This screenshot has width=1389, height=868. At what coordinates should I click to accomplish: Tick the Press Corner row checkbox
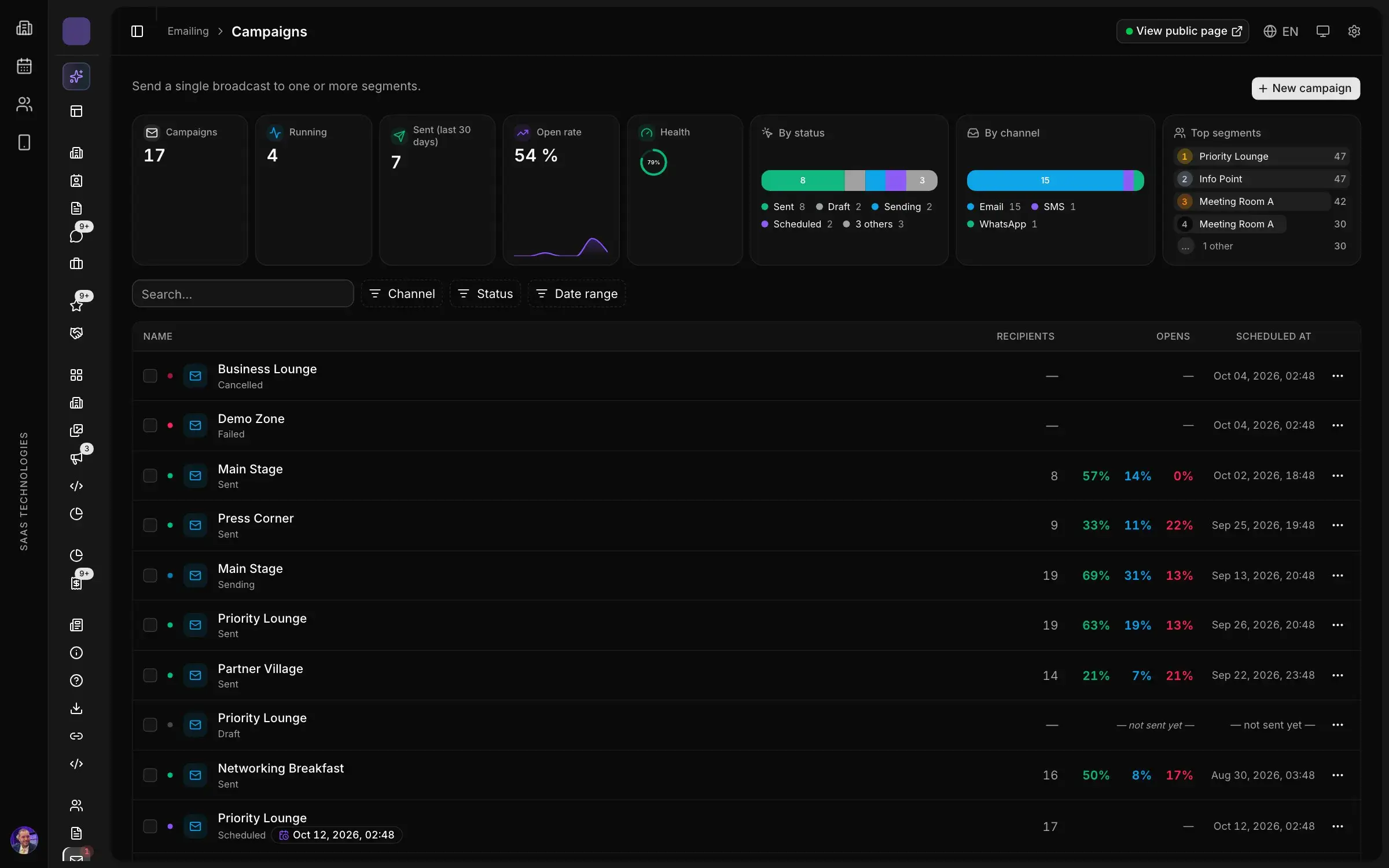pyautogui.click(x=150, y=525)
